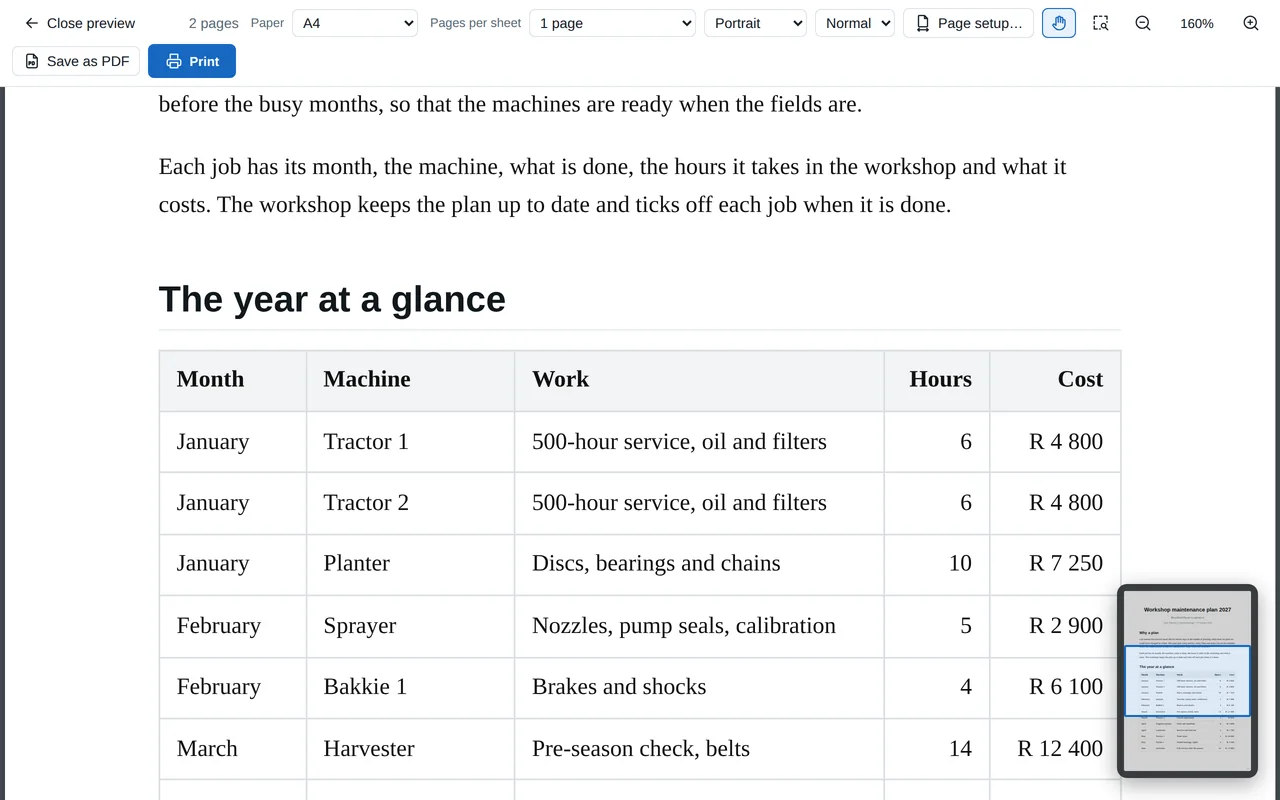The width and height of the screenshot is (1280, 800).
Task: Select the Planter machine cell
Action: [x=410, y=564]
